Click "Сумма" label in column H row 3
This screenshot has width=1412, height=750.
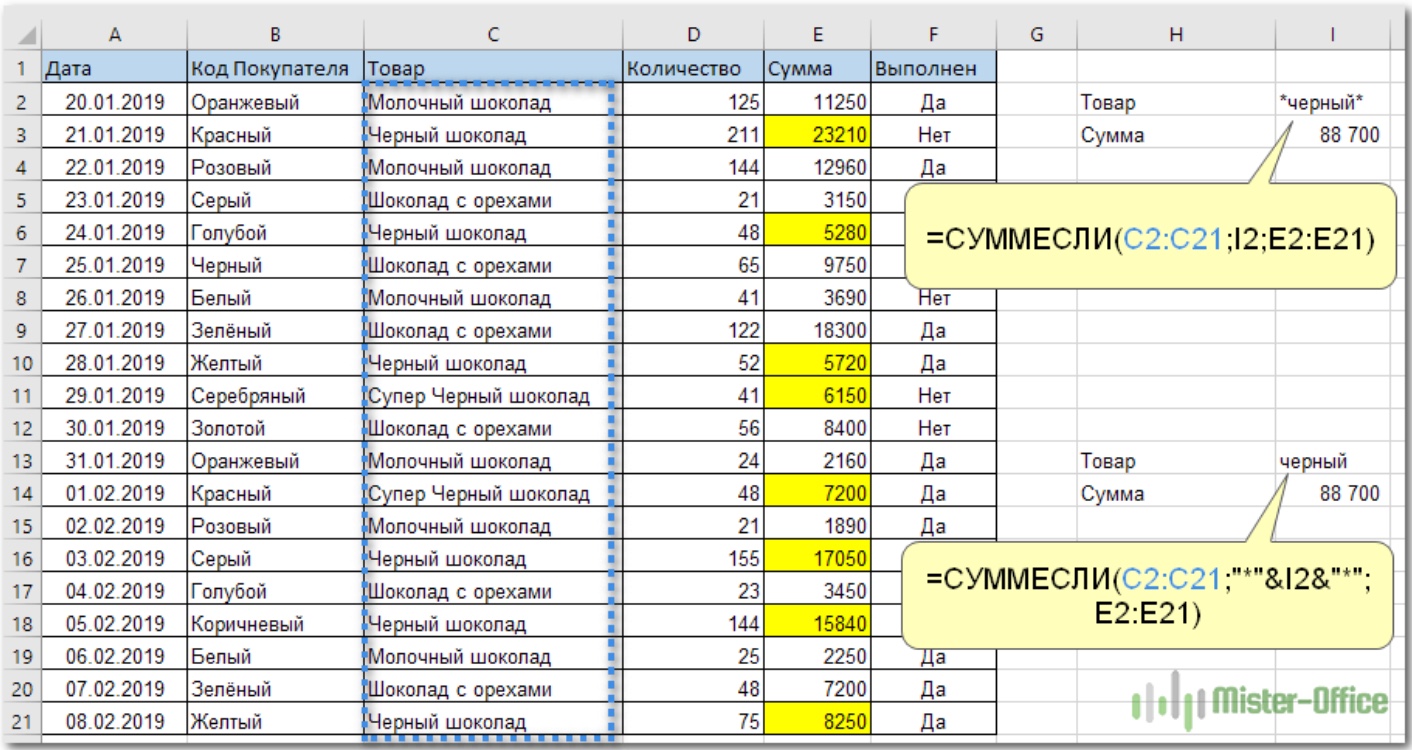(x=1175, y=134)
